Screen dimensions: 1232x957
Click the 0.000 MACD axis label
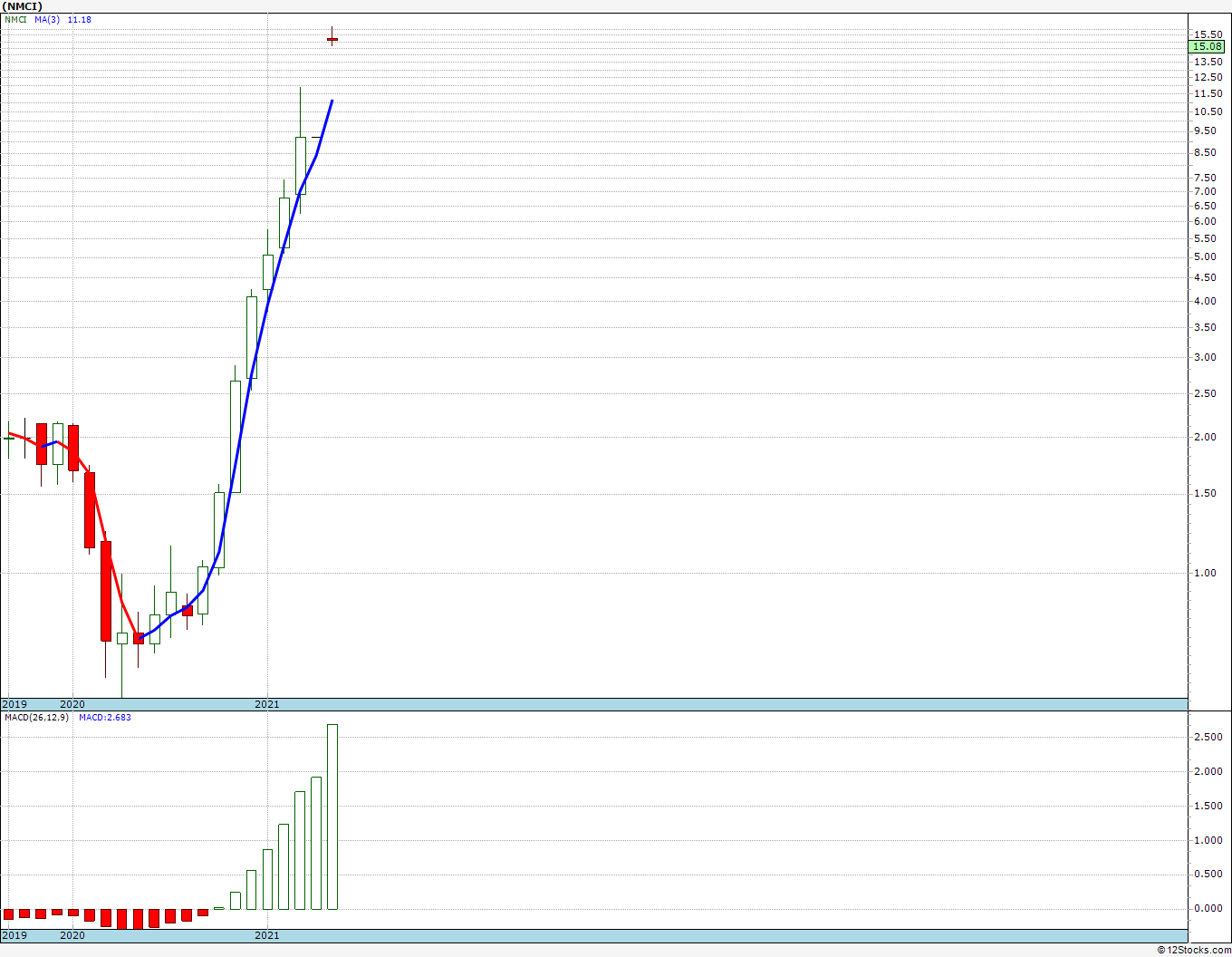tap(1207, 908)
